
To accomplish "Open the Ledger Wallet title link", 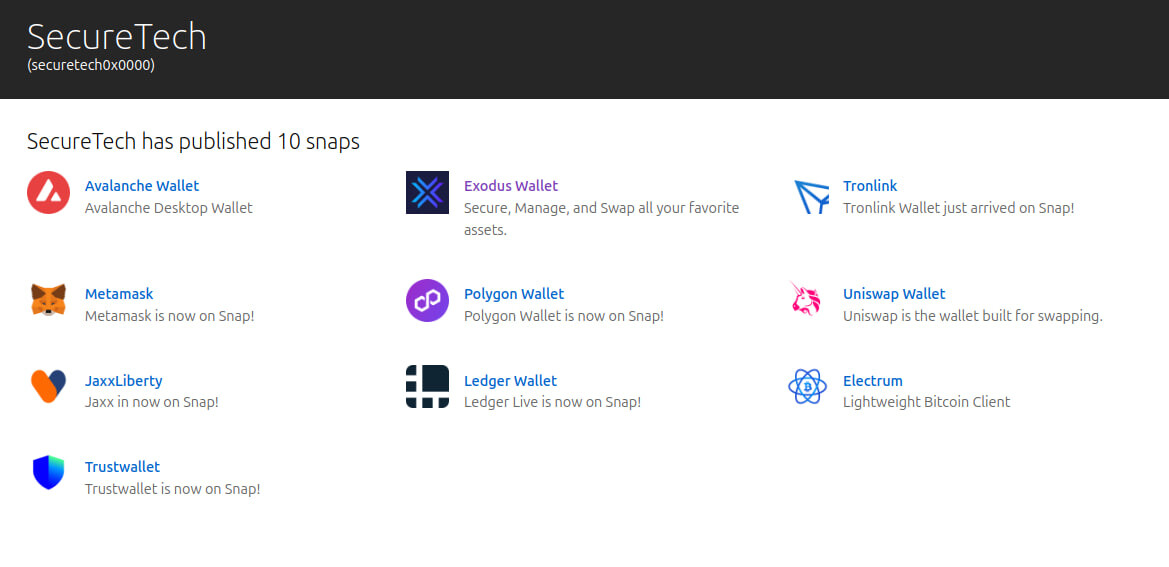I will pyautogui.click(x=510, y=381).
